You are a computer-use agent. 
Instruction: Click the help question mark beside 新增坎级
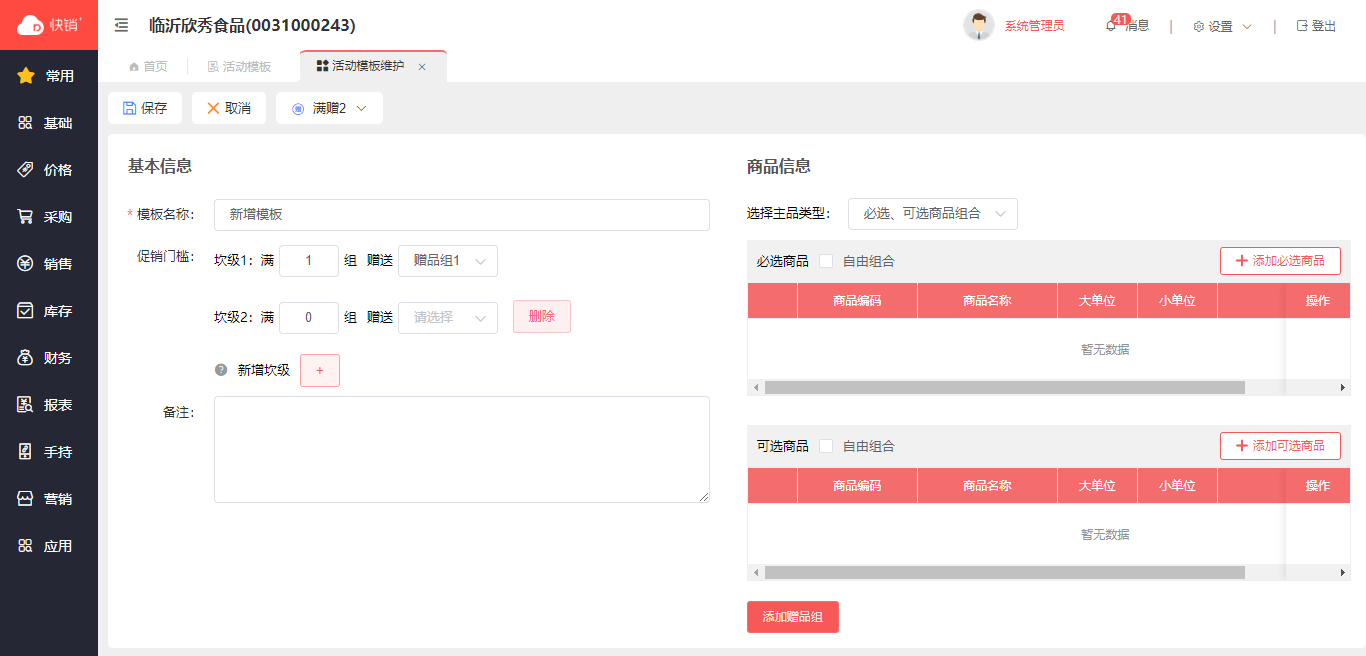[221, 370]
